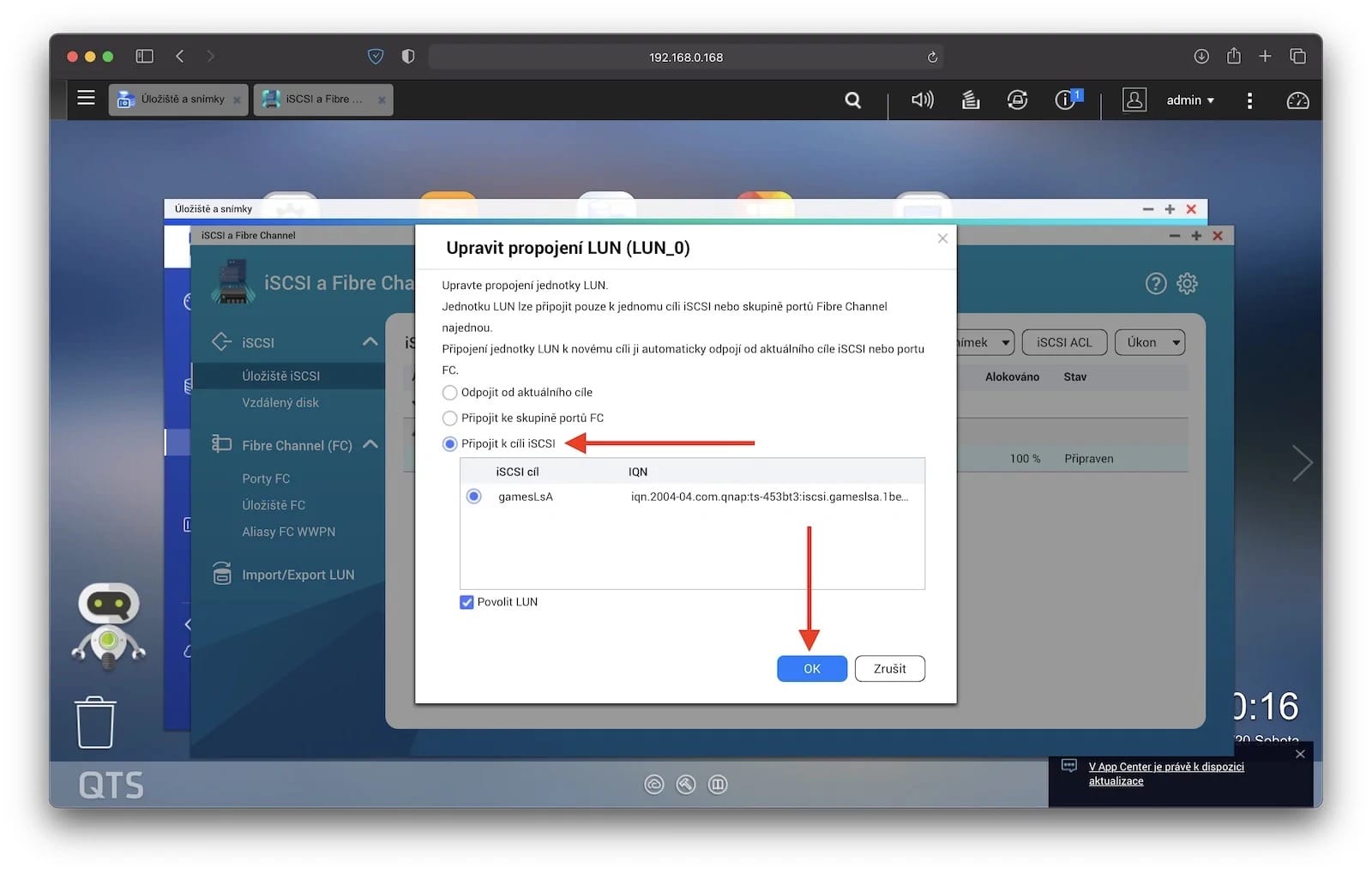The width and height of the screenshot is (1372, 873).
Task: Expand the Úkon dropdown button
Action: click(1149, 342)
